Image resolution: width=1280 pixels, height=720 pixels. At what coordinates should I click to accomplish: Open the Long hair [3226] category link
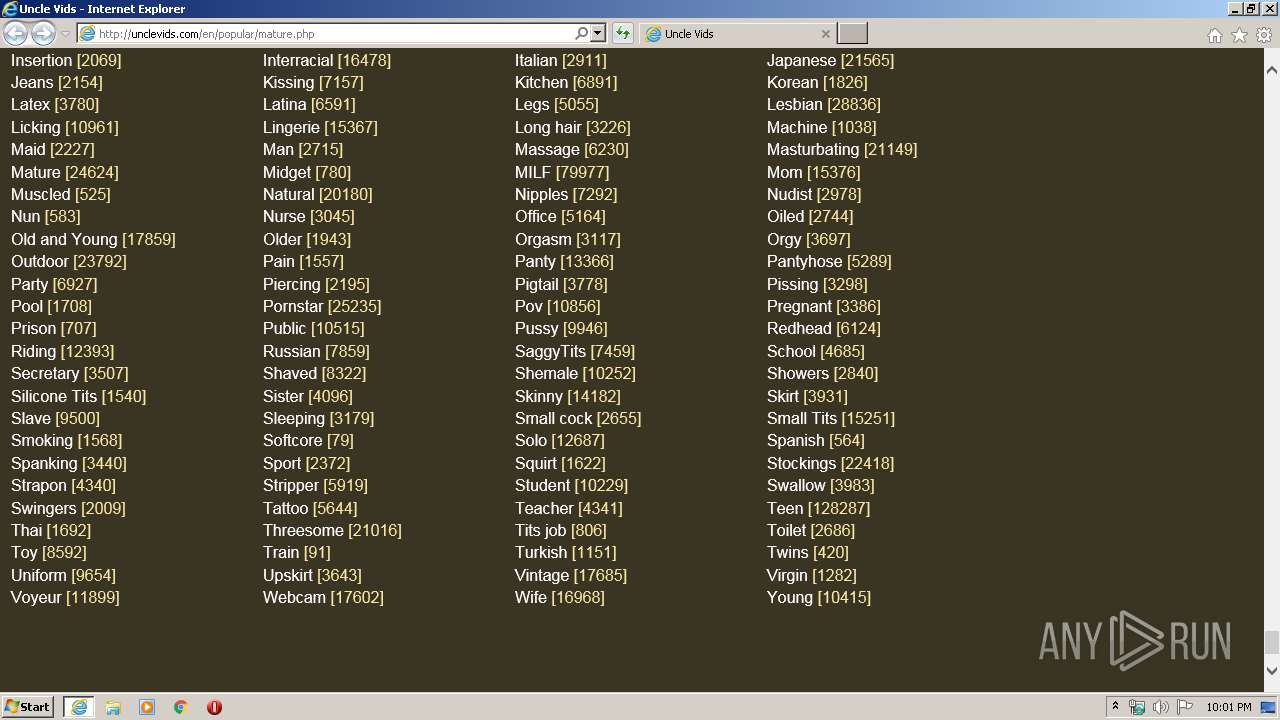pos(573,127)
